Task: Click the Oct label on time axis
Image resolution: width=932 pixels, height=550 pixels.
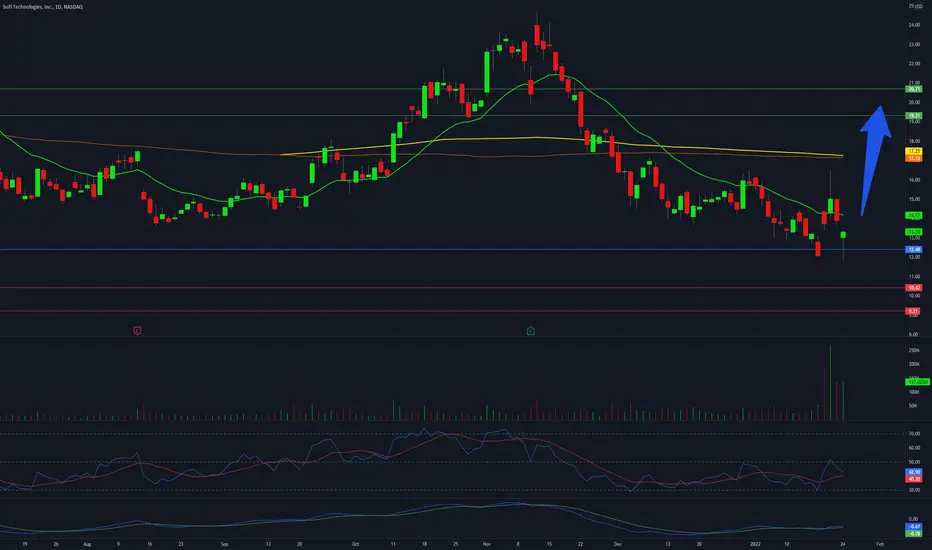Action: point(355,544)
